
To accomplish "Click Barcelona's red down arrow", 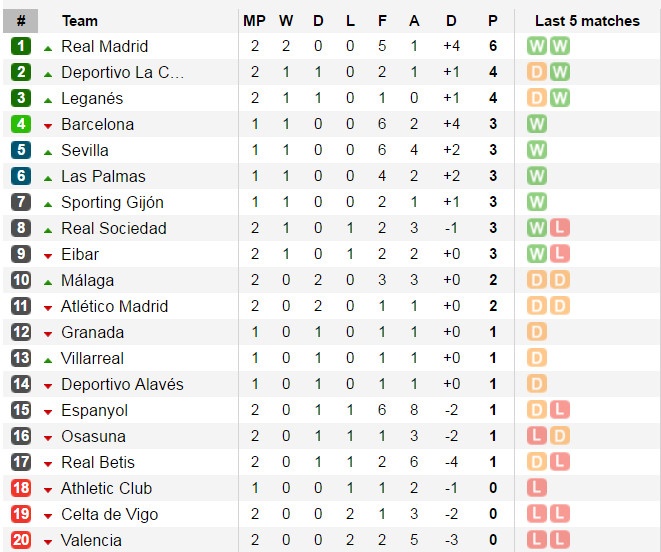I will [48, 125].
